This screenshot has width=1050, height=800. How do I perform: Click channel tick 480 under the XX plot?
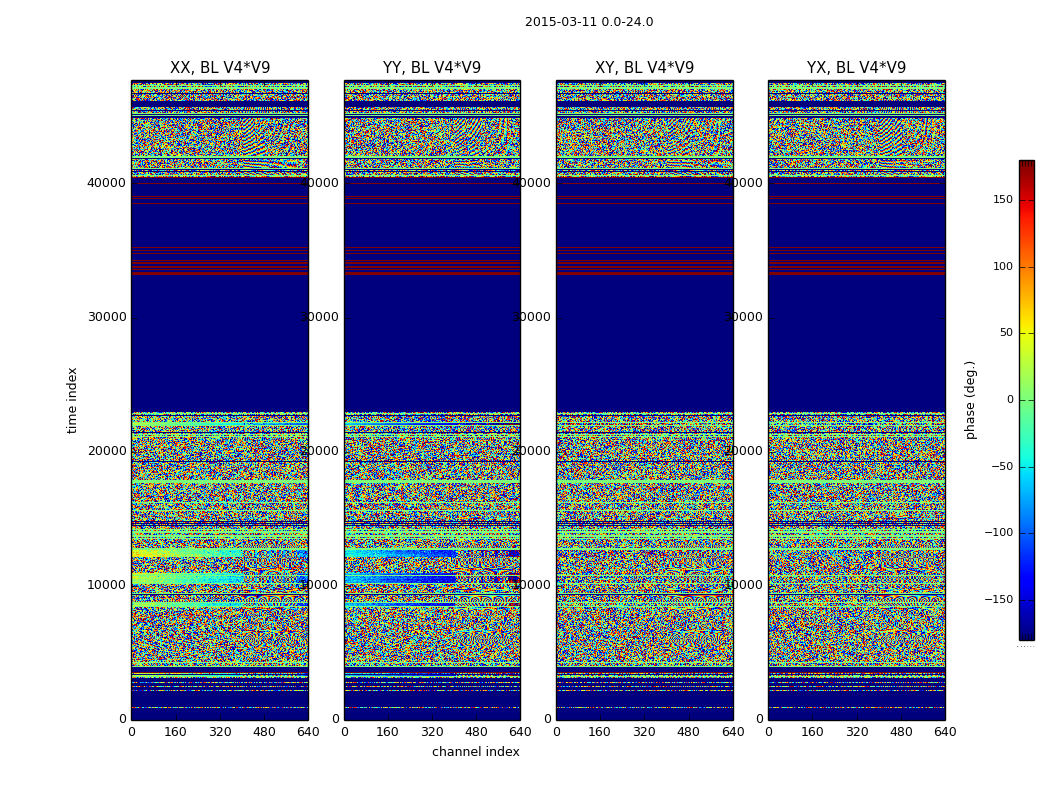[x=264, y=732]
